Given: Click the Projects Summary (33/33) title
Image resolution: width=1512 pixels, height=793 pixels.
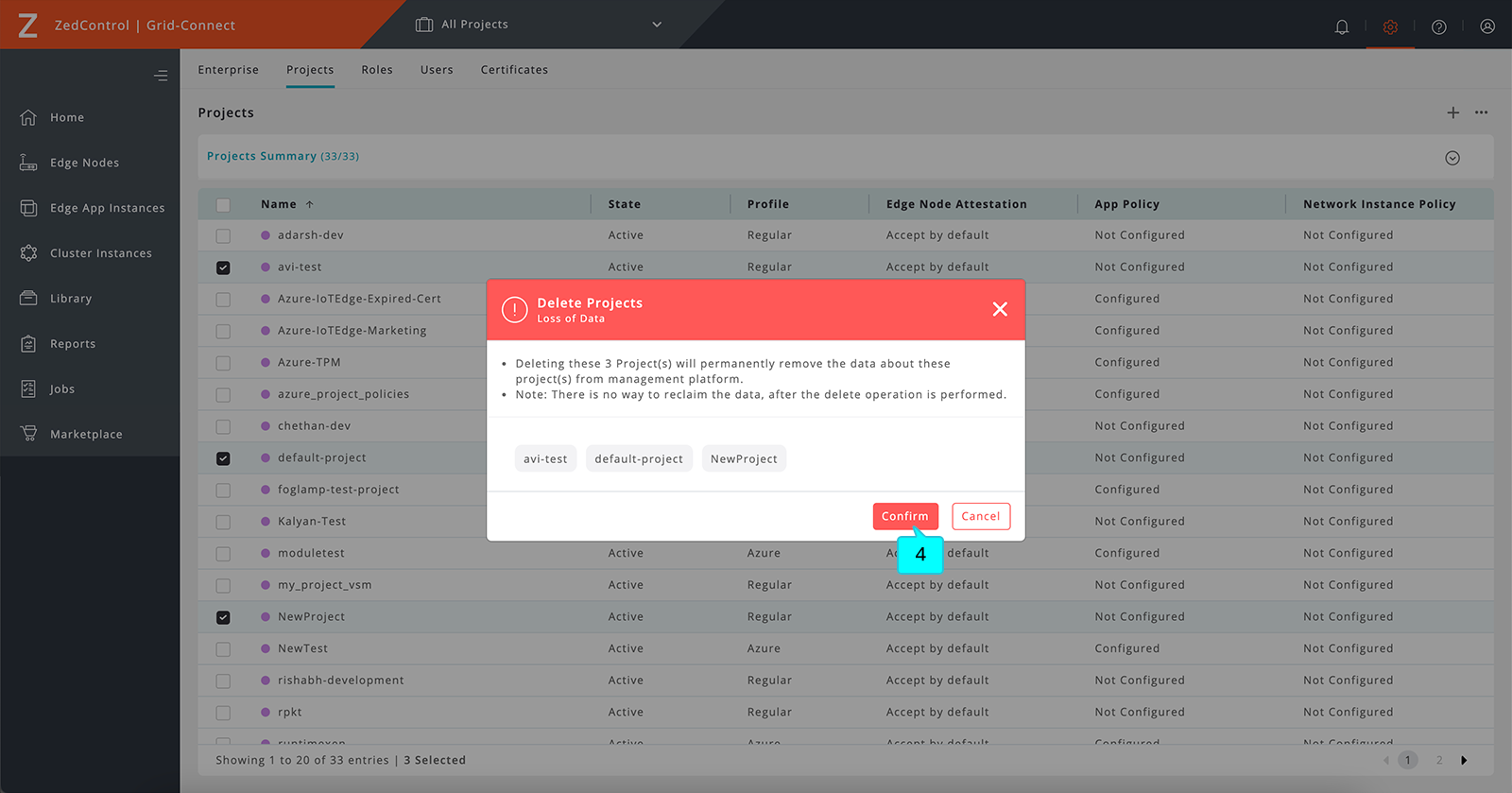Looking at the screenshot, I should (283, 157).
